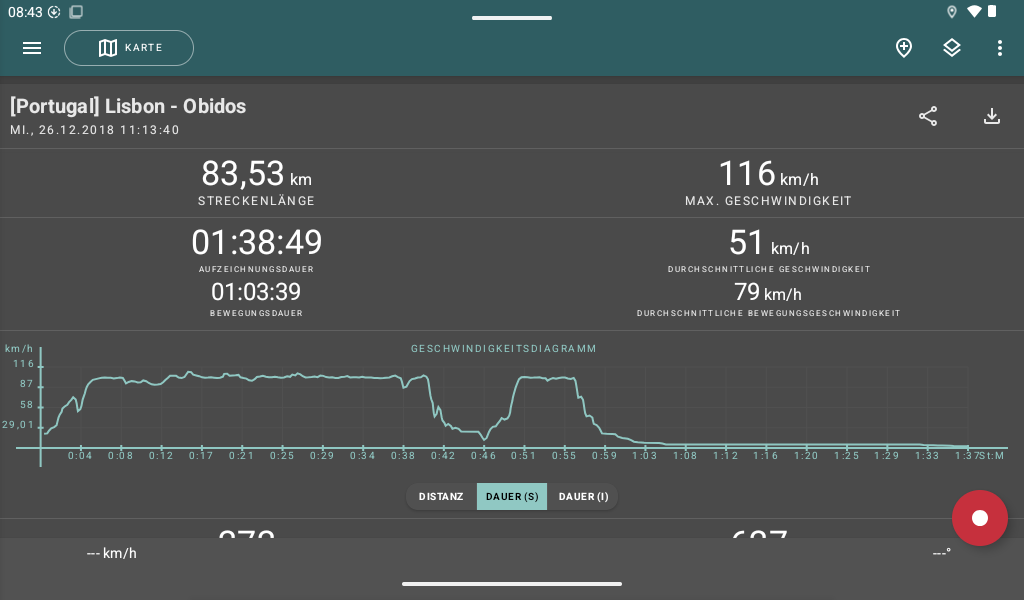Click the 01:38:49 Aufzeichnungsdauer value
Screen dimensions: 1024x600
(257, 243)
